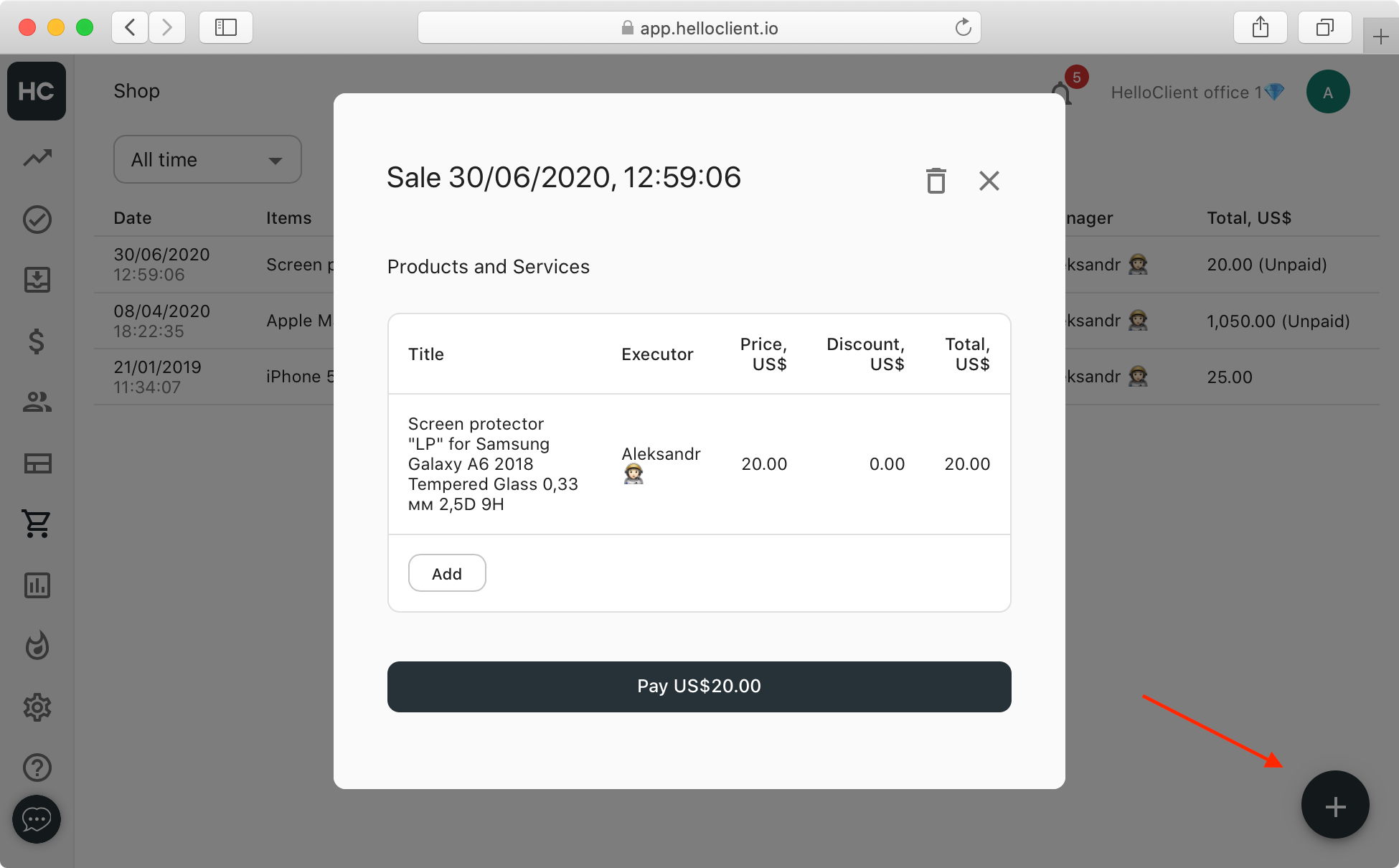Open the dollar finance icon in sidebar

tap(37, 341)
